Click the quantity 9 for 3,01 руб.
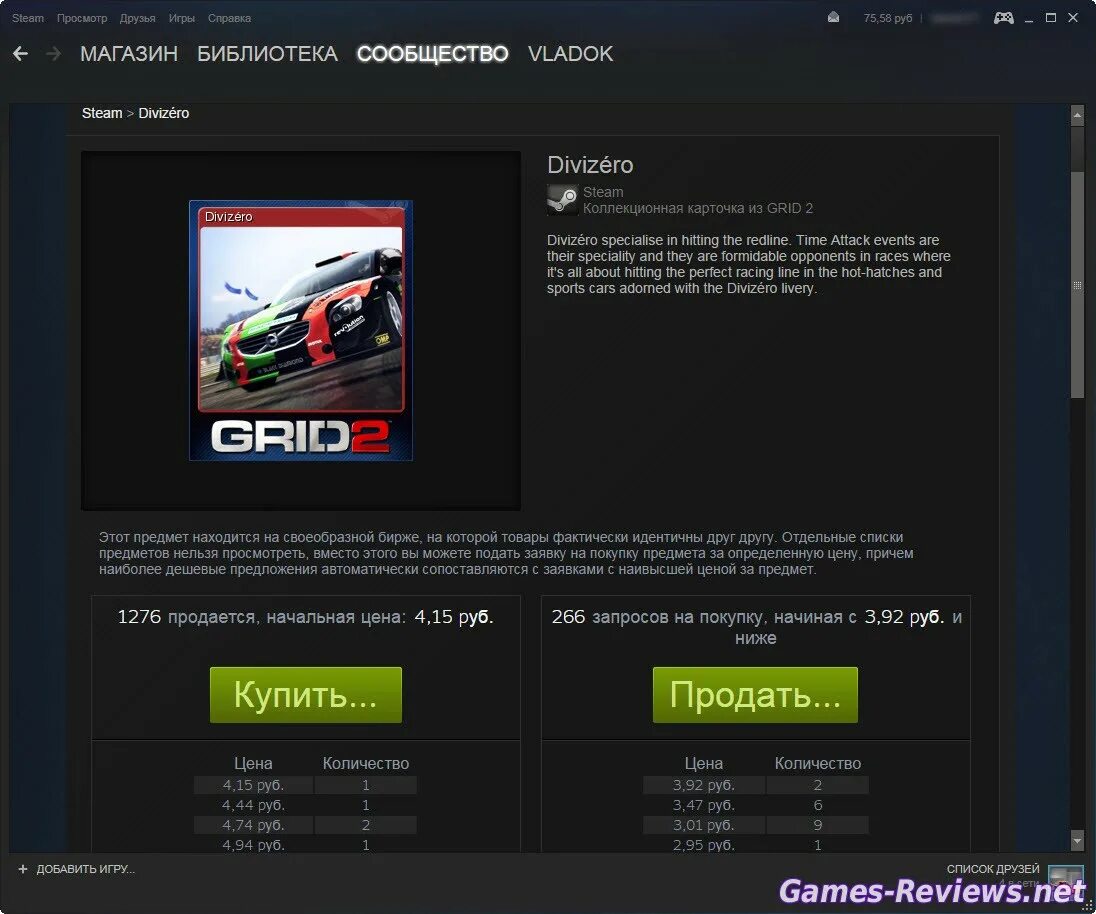Image resolution: width=1096 pixels, height=914 pixels. 817,825
